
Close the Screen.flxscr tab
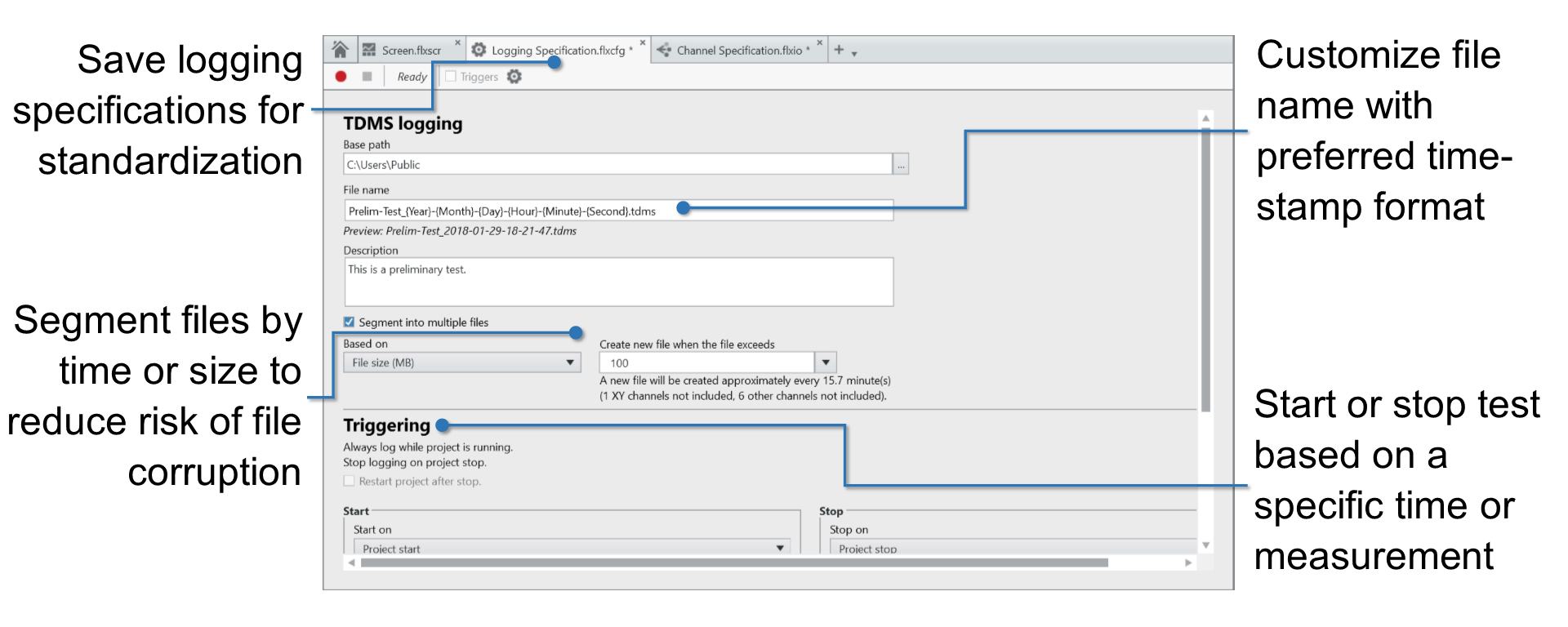(457, 43)
